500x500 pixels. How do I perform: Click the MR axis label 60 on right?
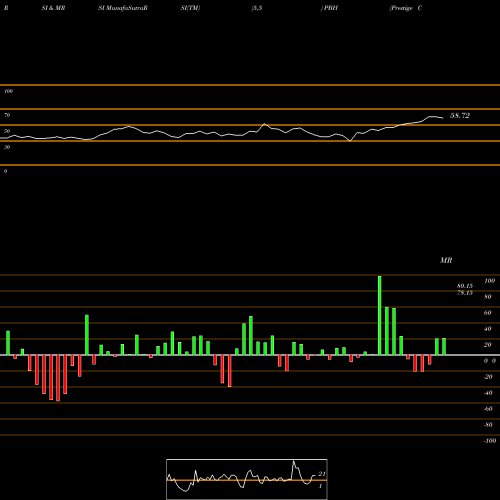488,313
